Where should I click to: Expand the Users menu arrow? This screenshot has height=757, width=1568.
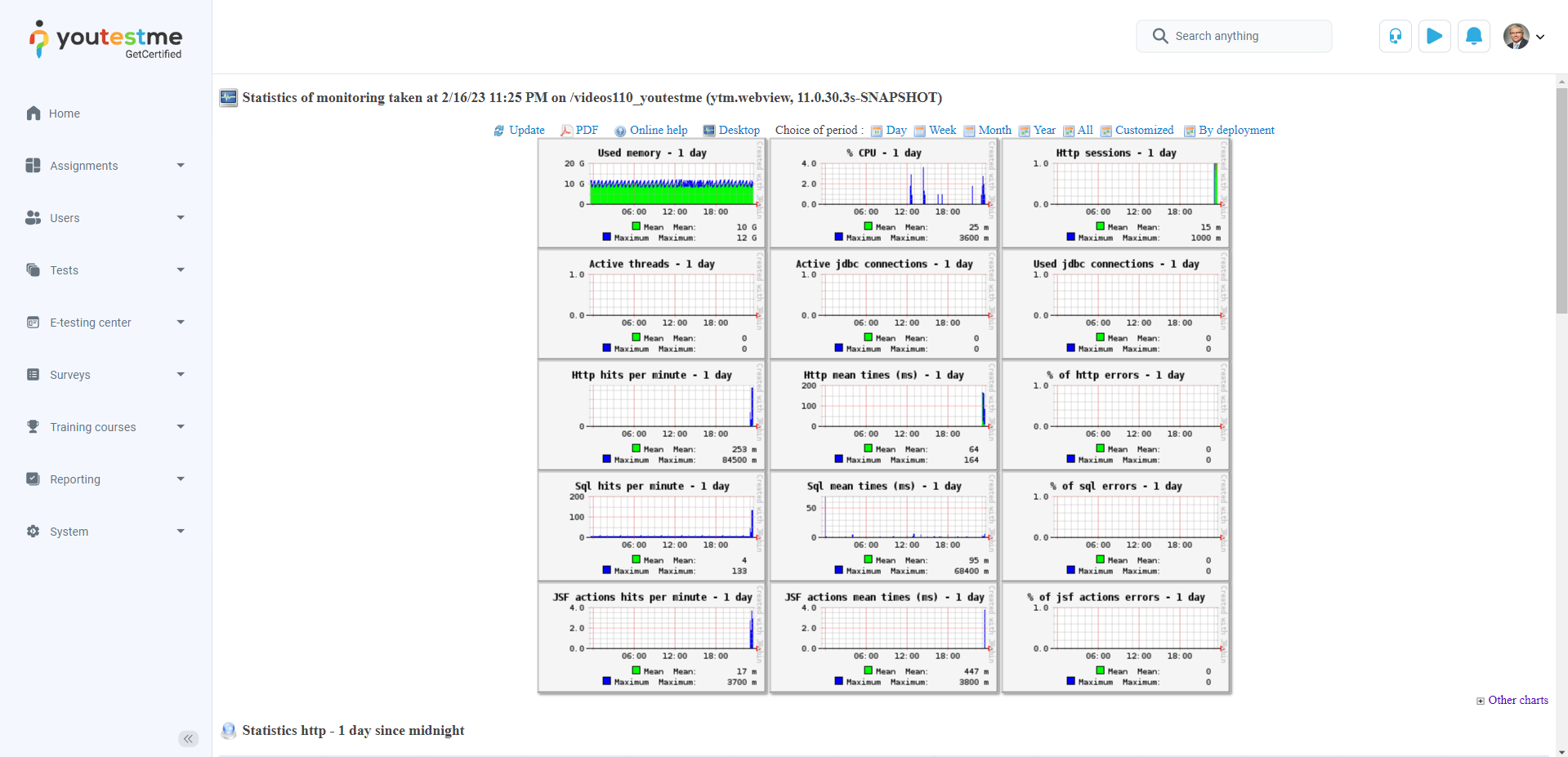[181, 218]
